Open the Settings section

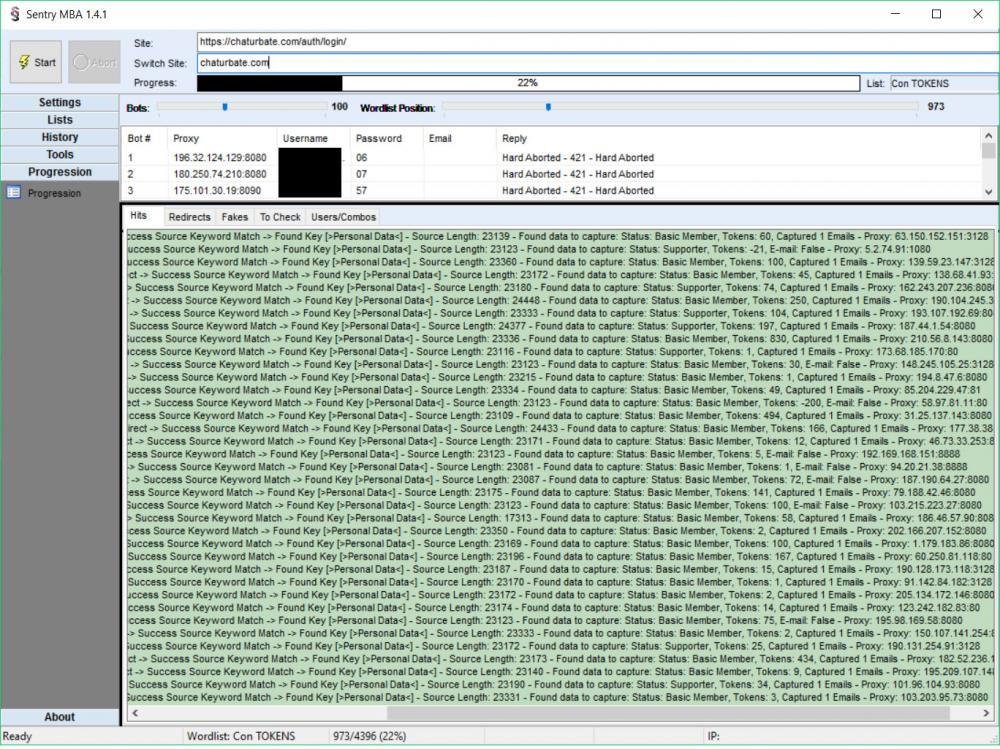(x=59, y=102)
